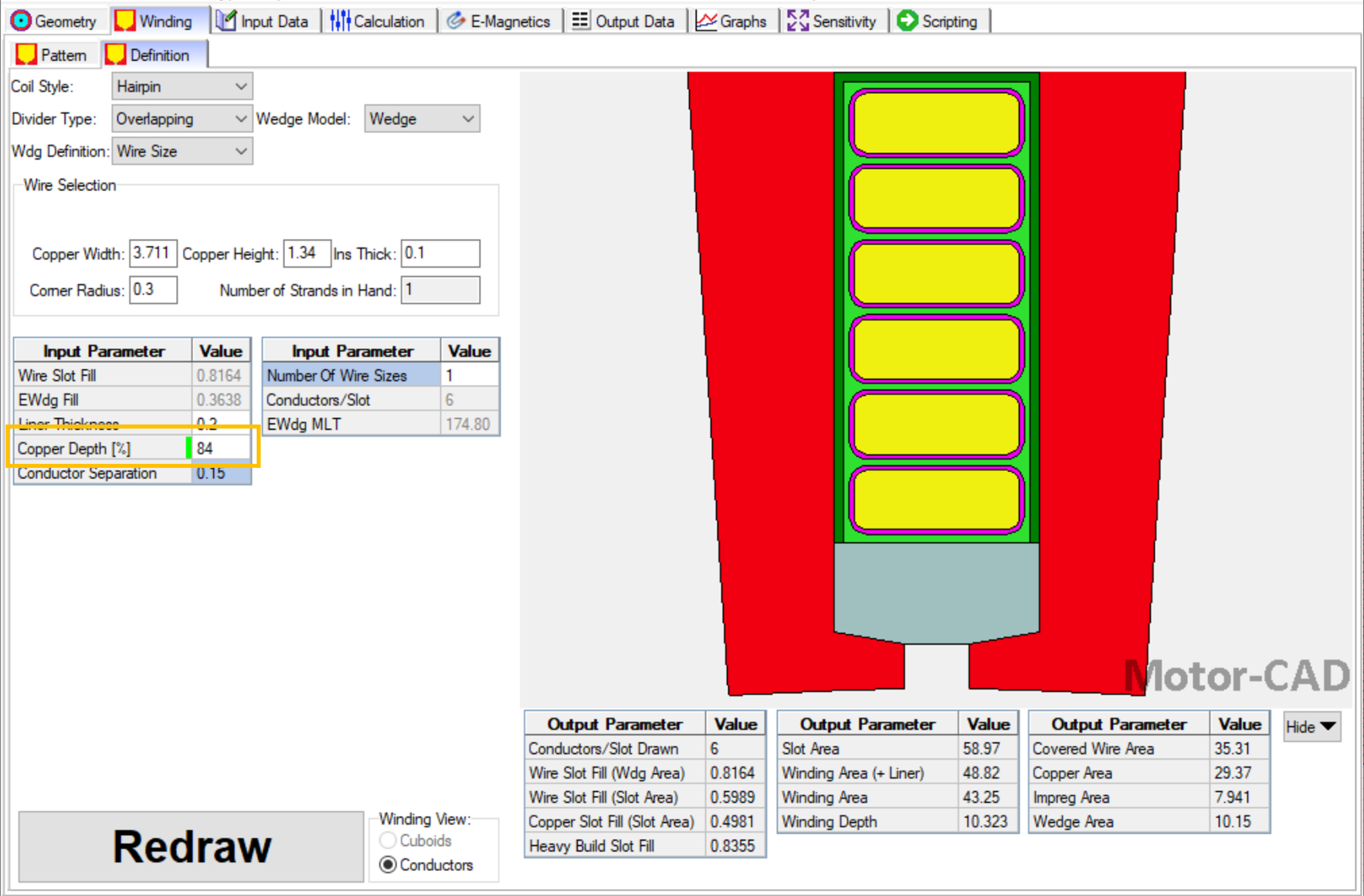This screenshot has width=1364, height=896.
Task: Select the Winding tab icon
Action: coord(125,19)
